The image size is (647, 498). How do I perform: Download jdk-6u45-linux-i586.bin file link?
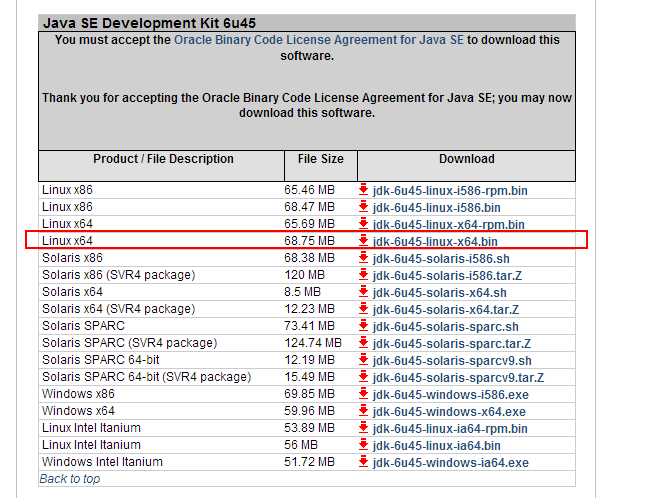click(x=437, y=208)
